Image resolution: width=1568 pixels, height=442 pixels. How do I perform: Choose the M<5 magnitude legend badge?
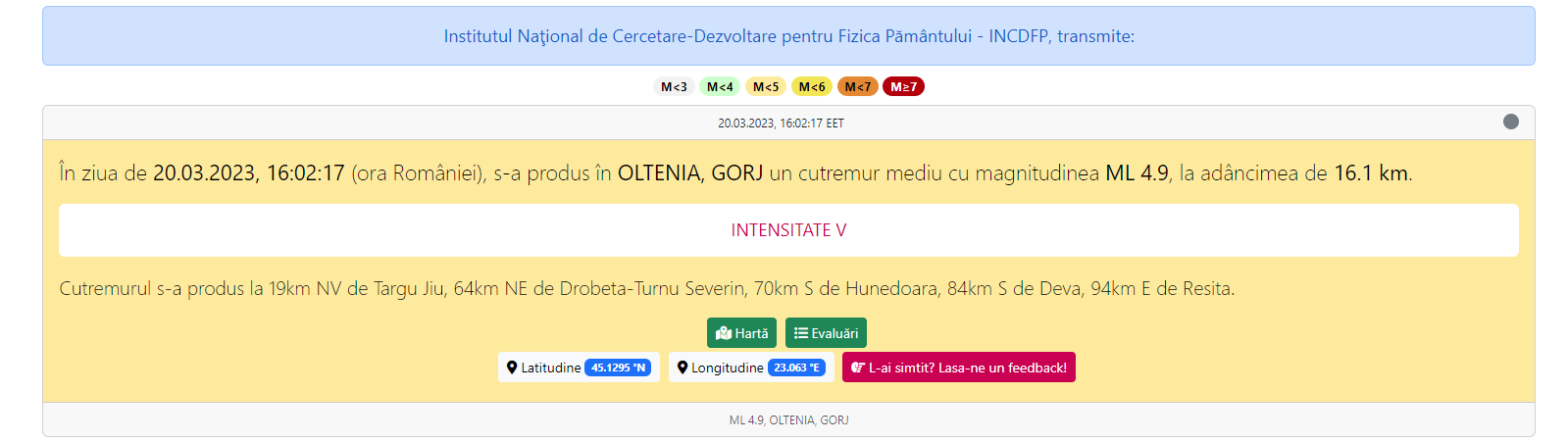coord(766,87)
